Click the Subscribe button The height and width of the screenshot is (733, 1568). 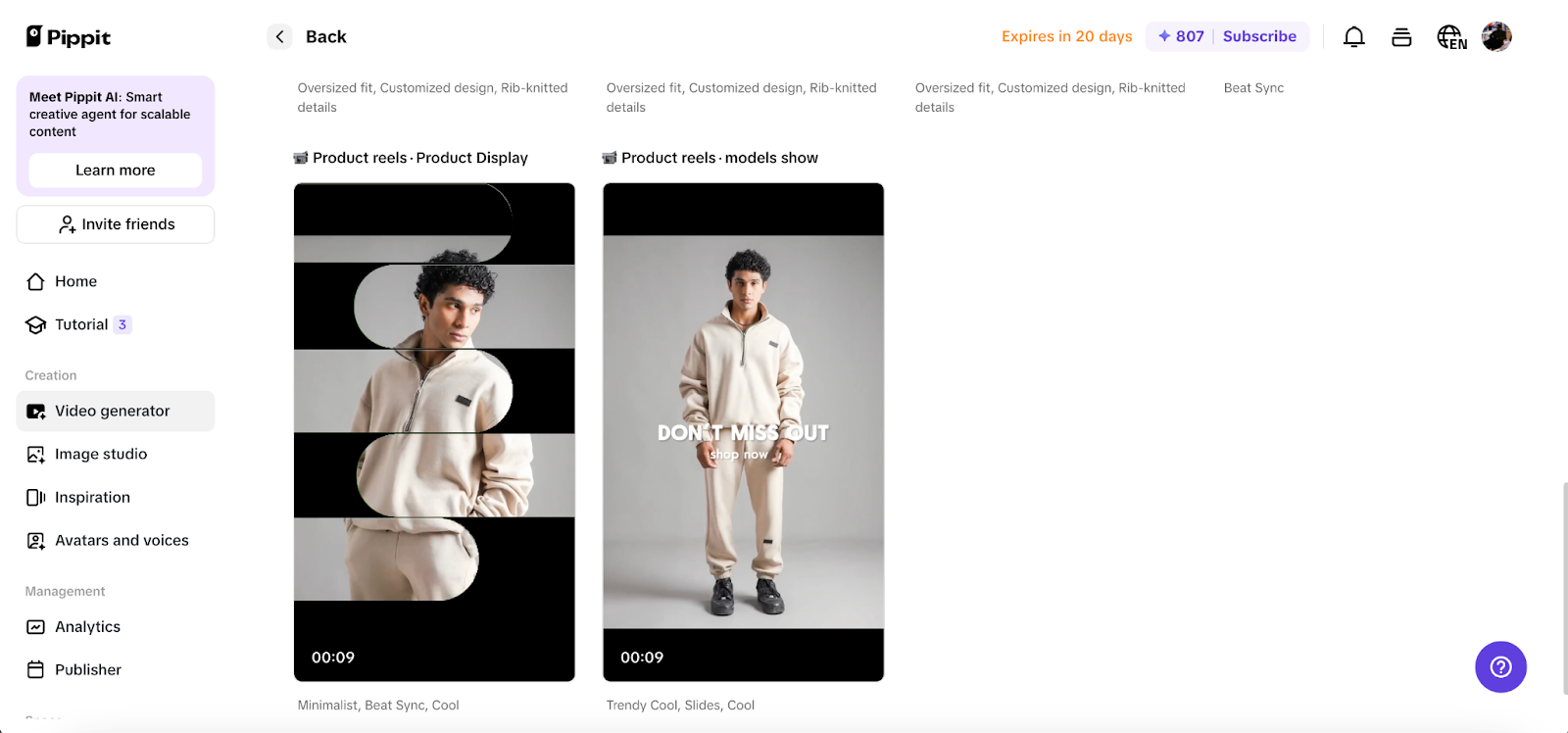[x=1259, y=36]
